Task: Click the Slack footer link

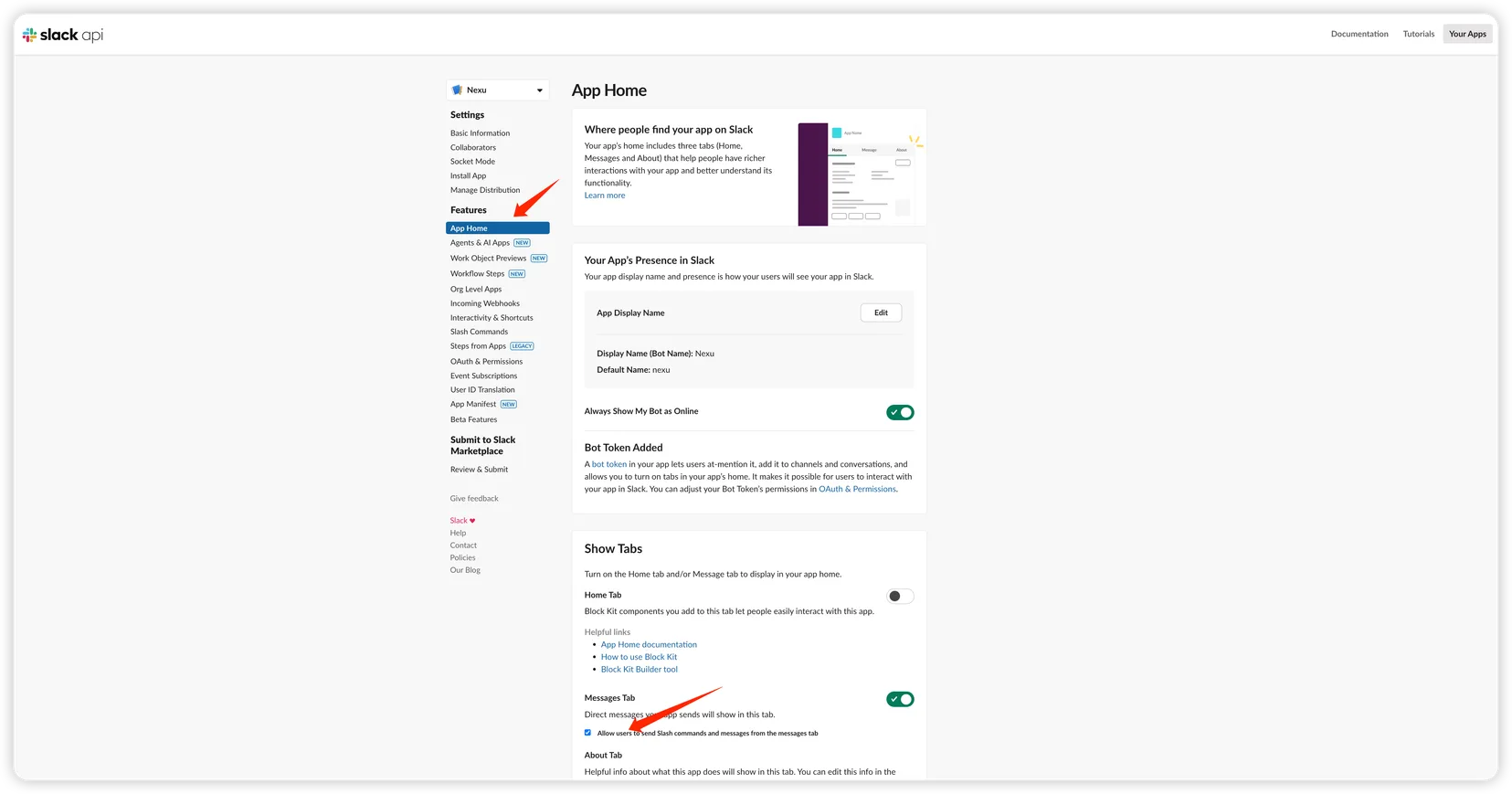Action: pos(459,521)
